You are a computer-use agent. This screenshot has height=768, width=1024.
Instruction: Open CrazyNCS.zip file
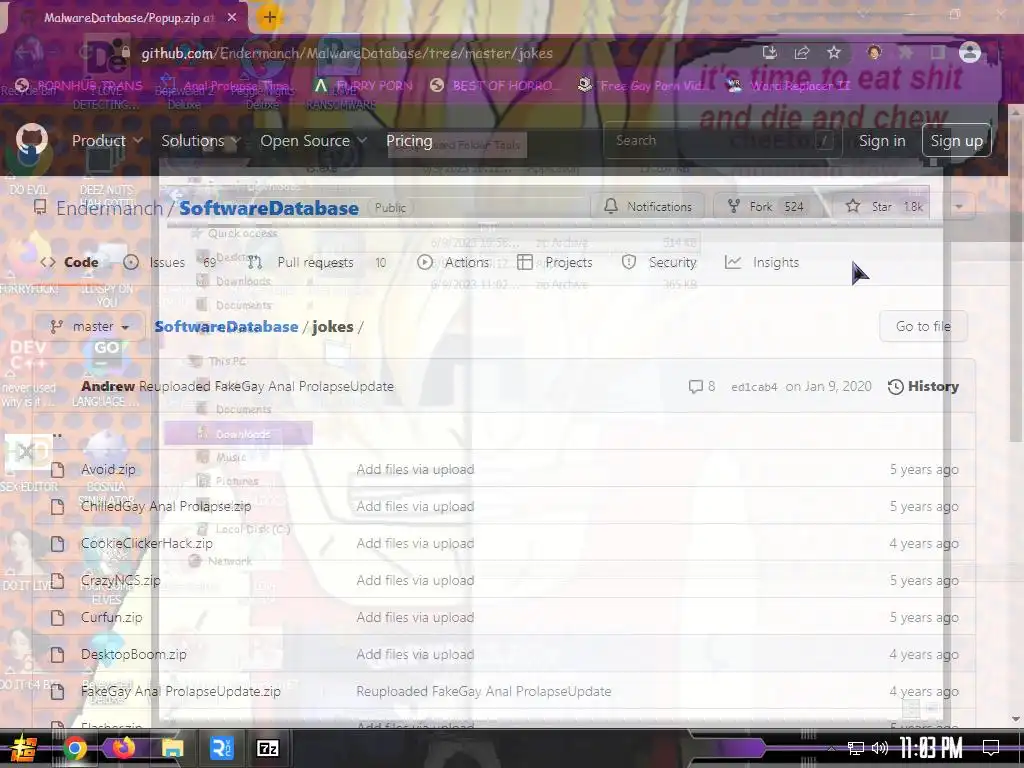[x=121, y=581]
